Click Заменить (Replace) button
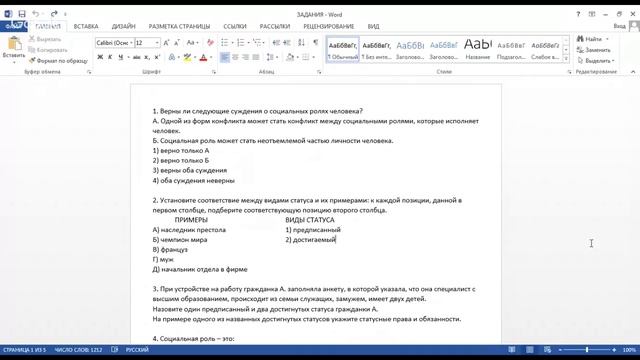640x360 pixels. click(x=594, y=50)
